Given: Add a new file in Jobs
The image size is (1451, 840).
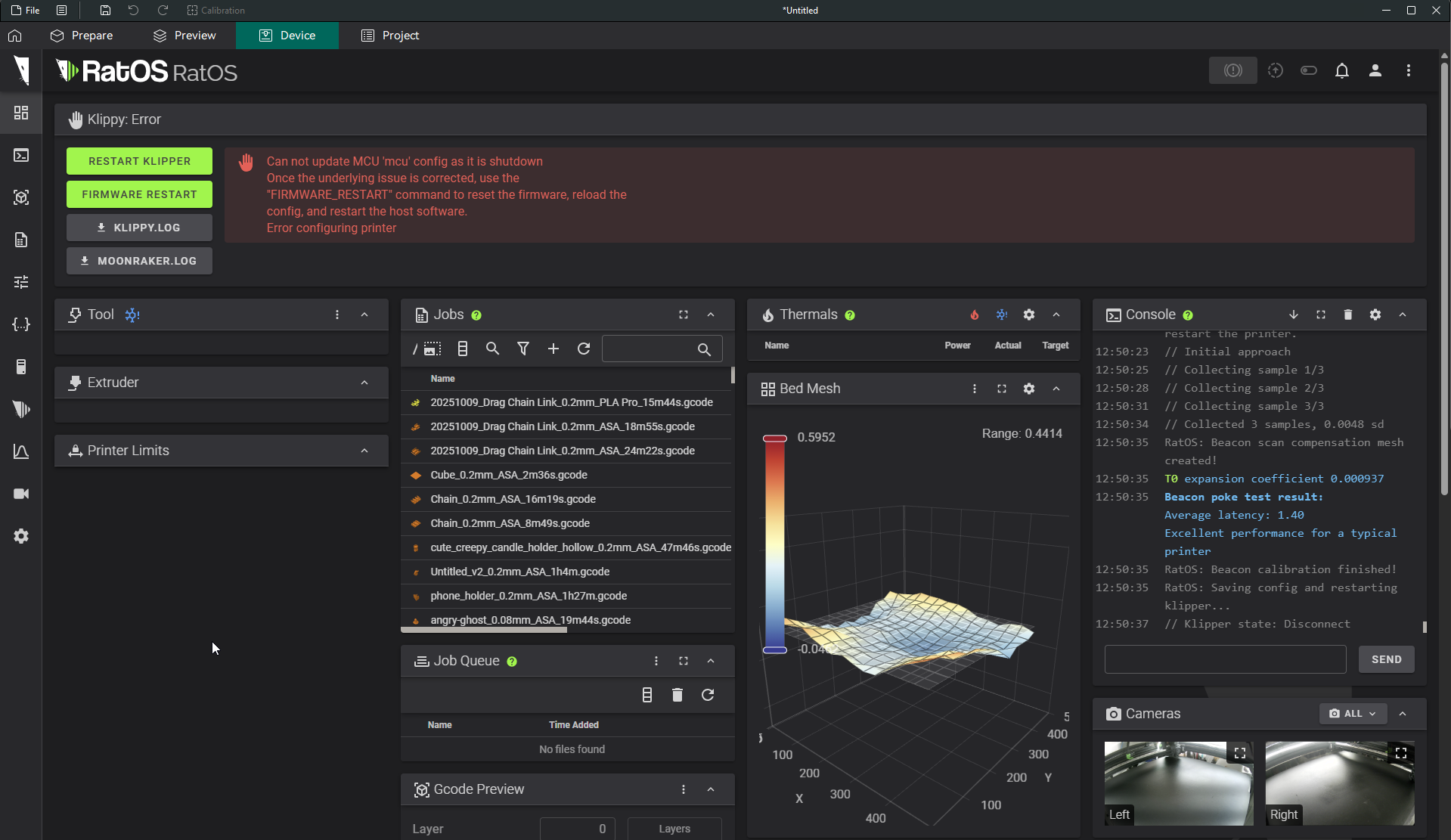Looking at the screenshot, I should [553, 349].
